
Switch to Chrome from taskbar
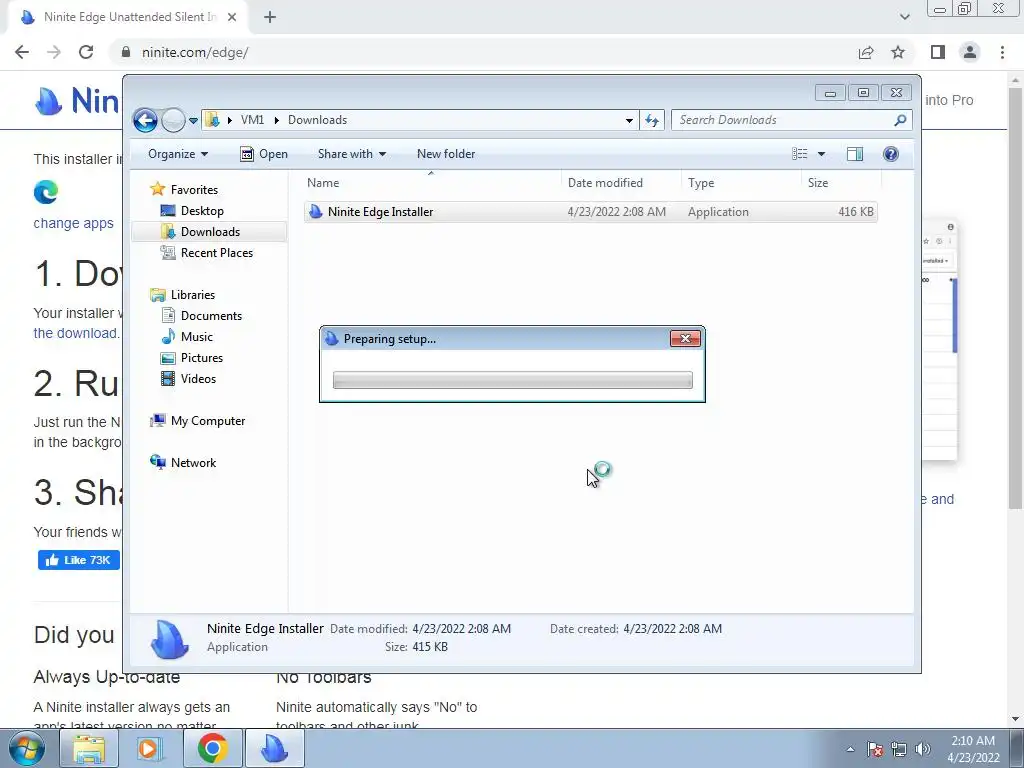213,748
